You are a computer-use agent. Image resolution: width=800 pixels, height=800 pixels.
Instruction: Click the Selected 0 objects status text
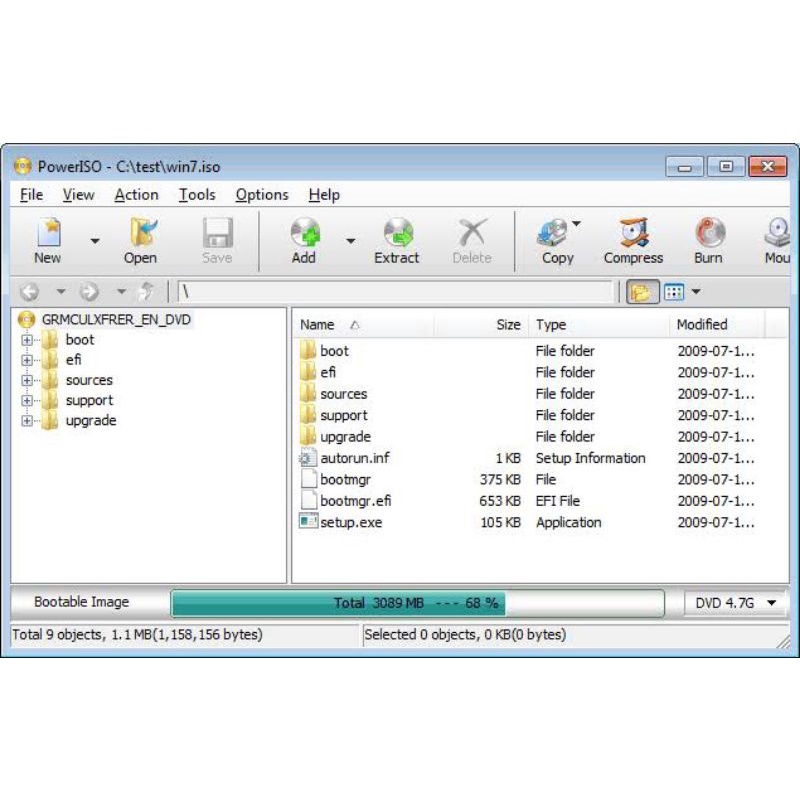pyautogui.click(x=465, y=635)
